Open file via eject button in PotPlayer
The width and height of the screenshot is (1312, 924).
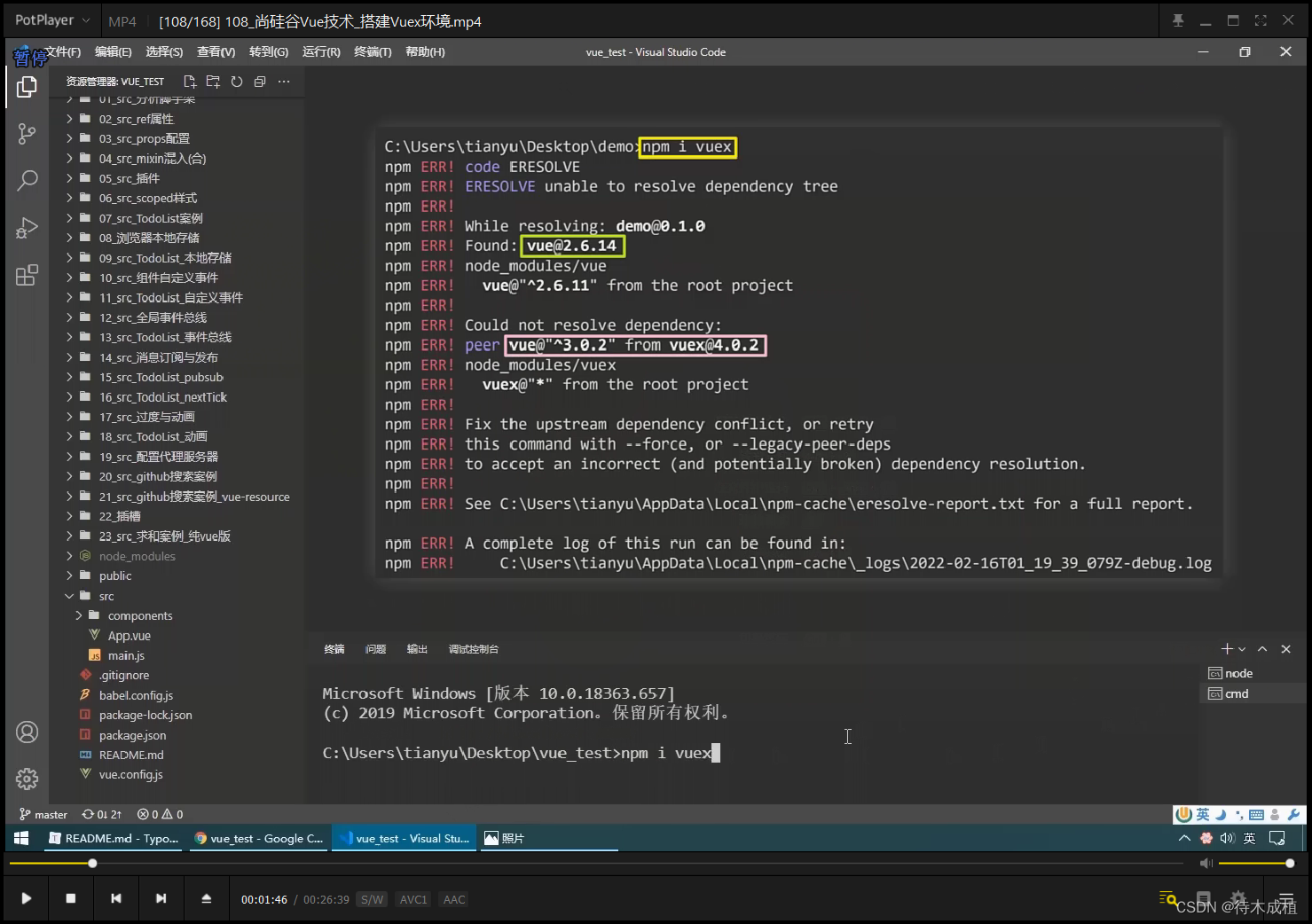[207, 898]
